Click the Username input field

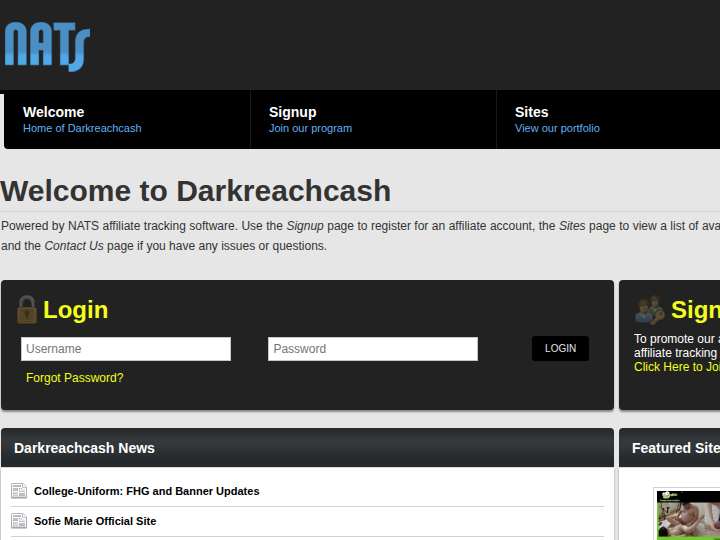pyautogui.click(x=126, y=349)
